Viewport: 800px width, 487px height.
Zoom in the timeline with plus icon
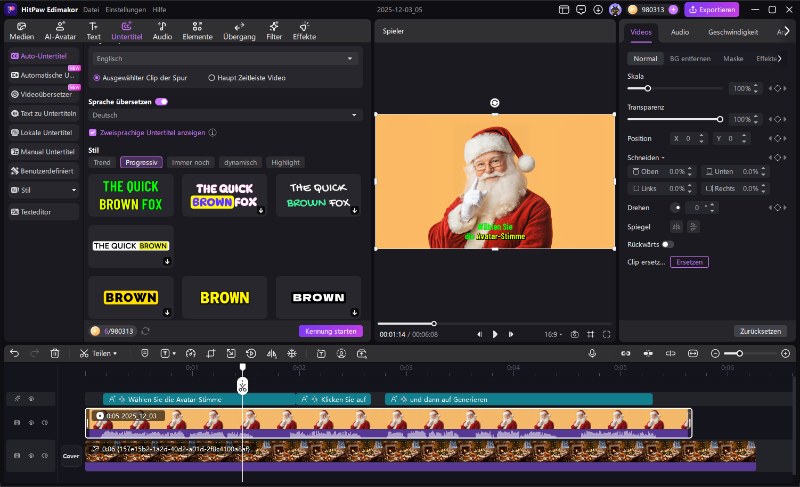click(x=786, y=353)
